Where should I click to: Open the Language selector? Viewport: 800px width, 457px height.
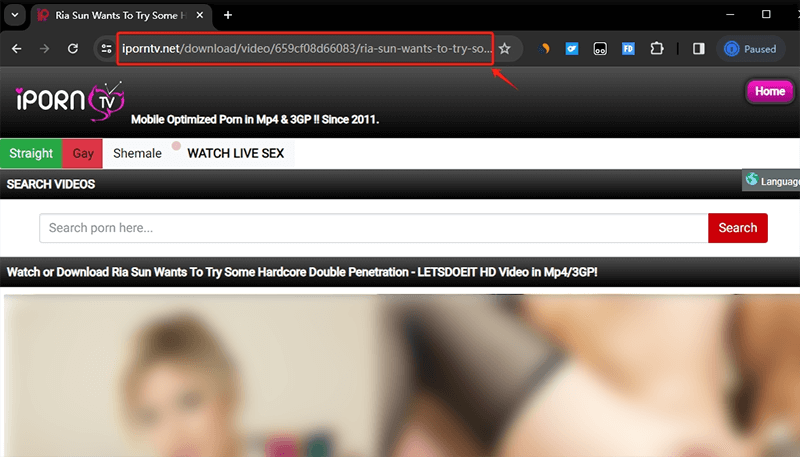(x=771, y=181)
